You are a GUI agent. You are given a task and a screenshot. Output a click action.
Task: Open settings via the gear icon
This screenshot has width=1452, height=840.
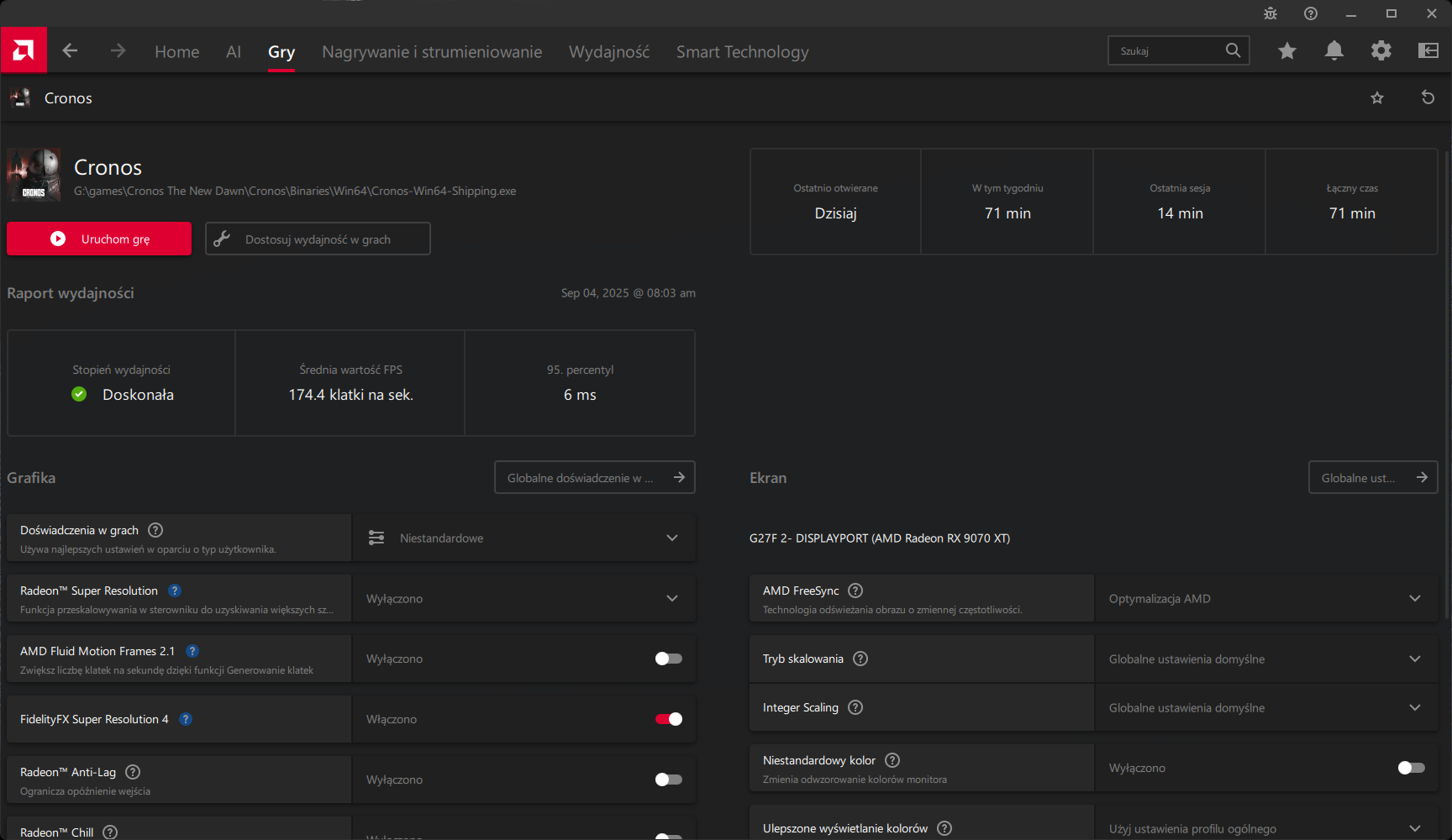[1381, 50]
